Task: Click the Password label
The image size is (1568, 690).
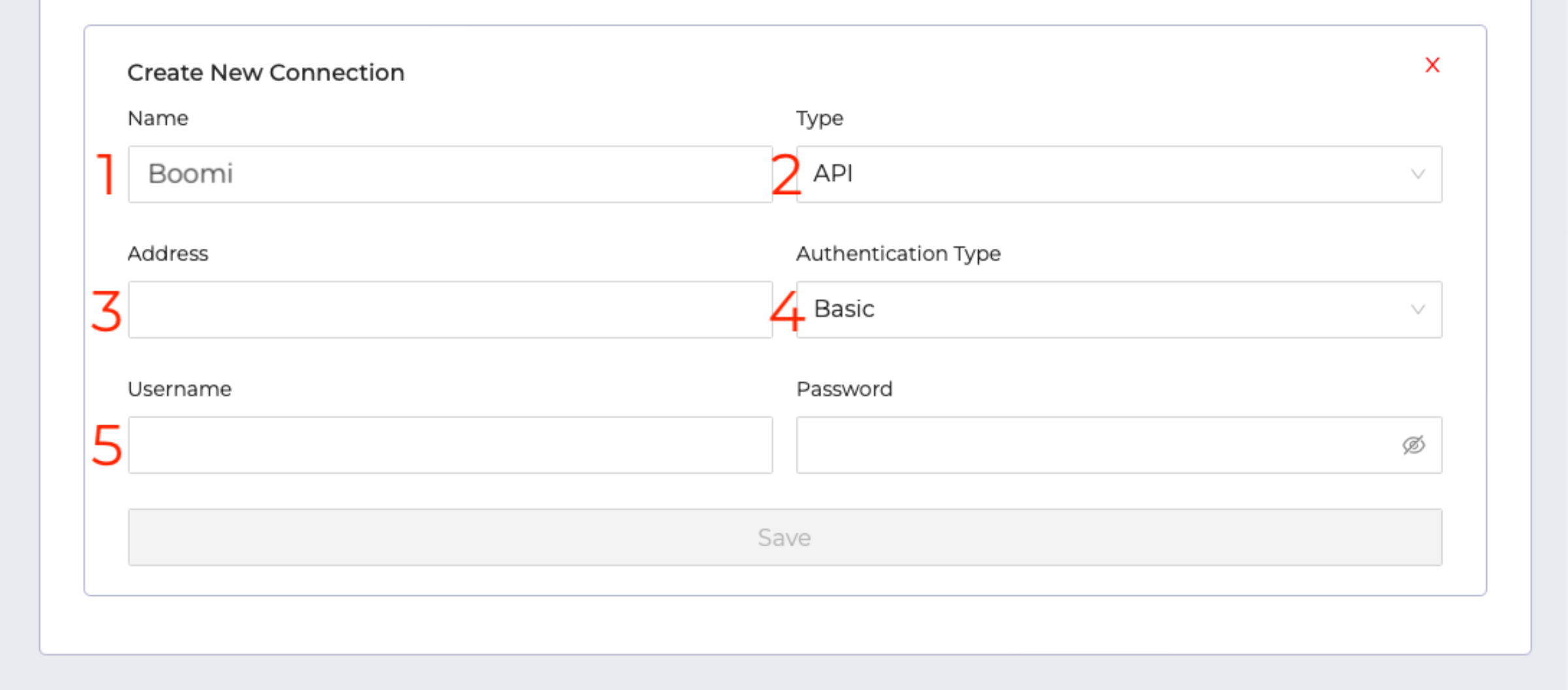Action: 844,389
